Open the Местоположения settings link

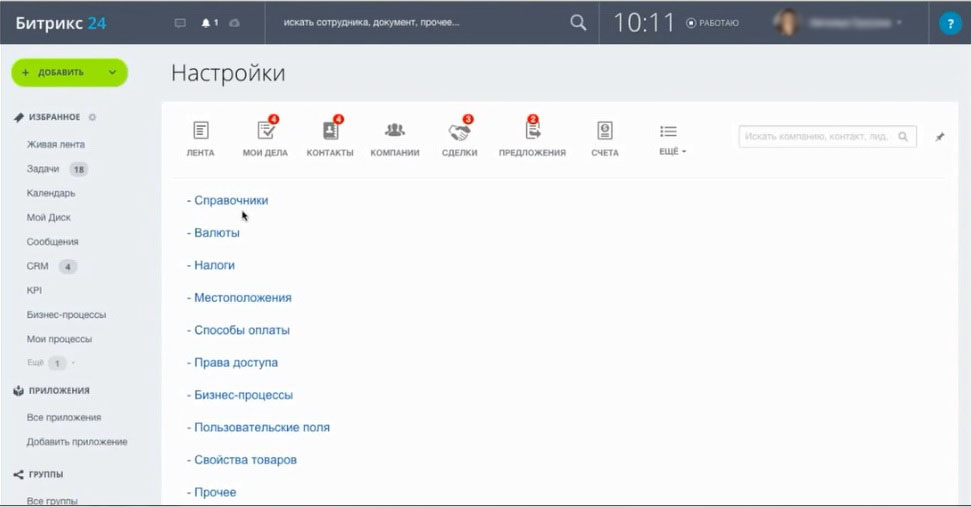point(243,298)
